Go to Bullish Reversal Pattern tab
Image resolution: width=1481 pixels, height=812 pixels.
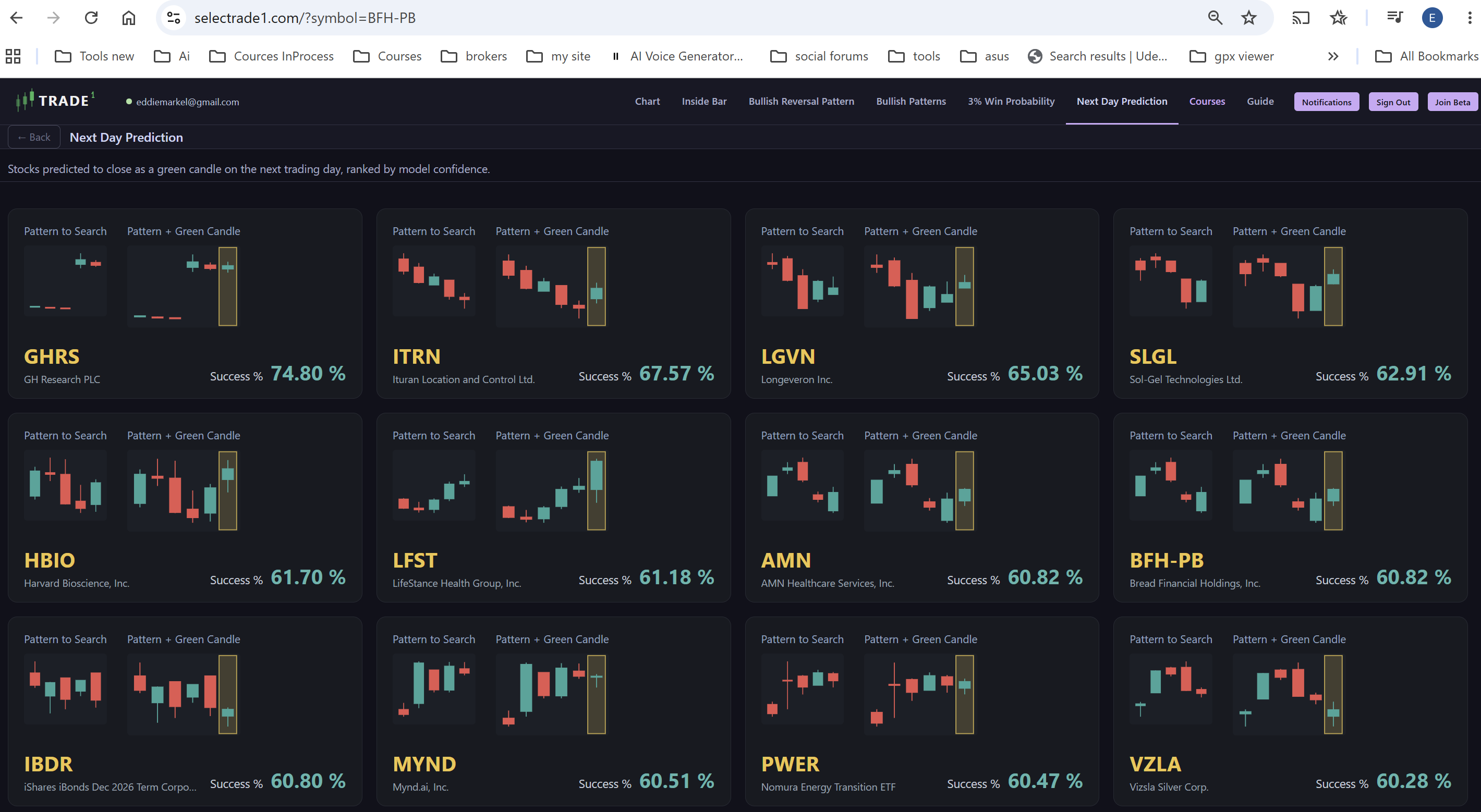coord(802,101)
